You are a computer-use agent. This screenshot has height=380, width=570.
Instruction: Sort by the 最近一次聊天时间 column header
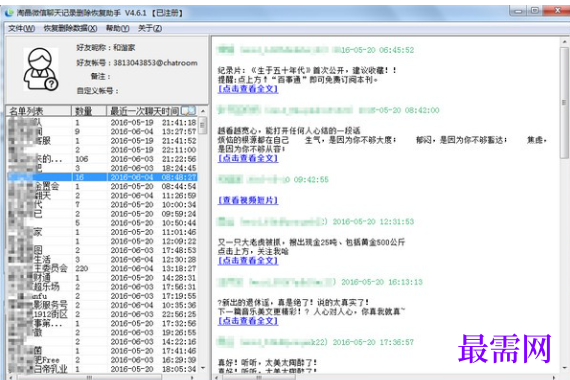pyautogui.click(x=144, y=111)
